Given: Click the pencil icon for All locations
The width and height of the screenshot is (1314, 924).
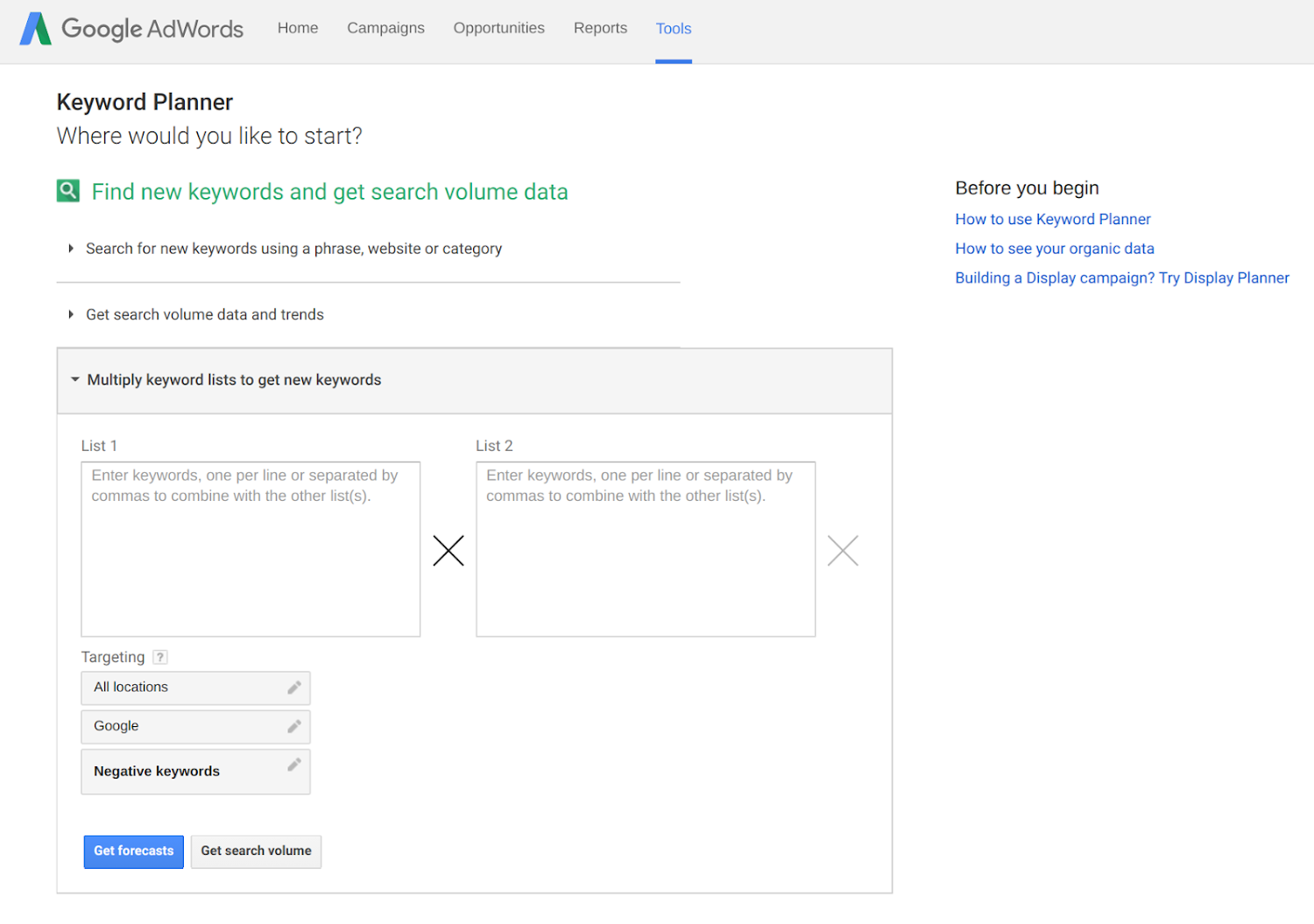Looking at the screenshot, I should pyautogui.click(x=294, y=688).
